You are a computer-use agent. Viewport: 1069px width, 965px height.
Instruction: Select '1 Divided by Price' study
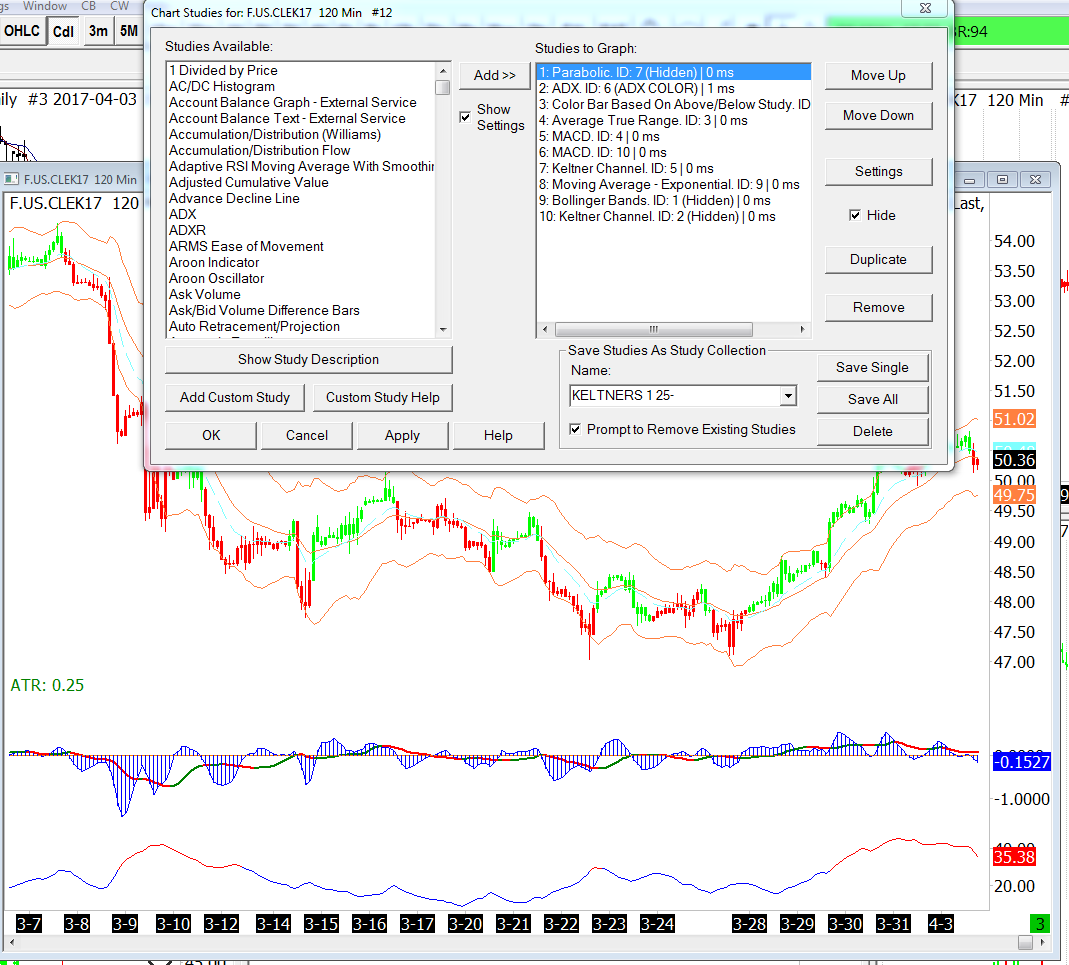pyautogui.click(x=224, y=70)
